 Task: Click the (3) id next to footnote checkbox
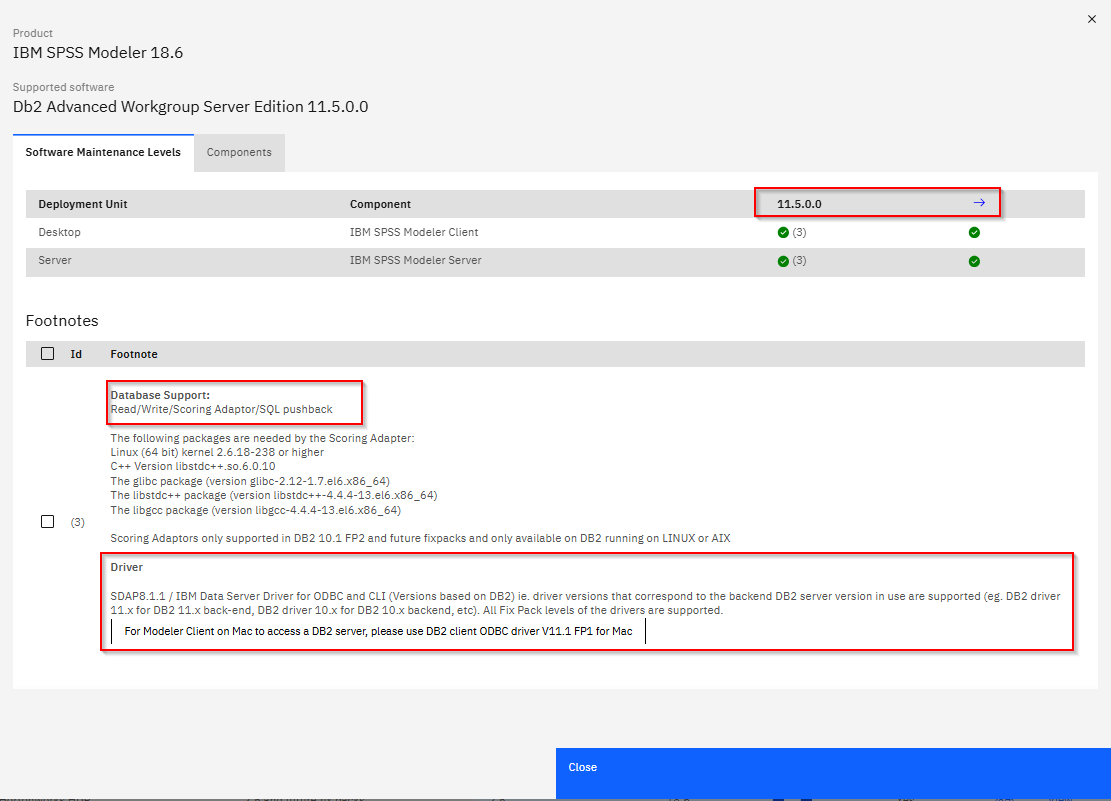point(77,522)
